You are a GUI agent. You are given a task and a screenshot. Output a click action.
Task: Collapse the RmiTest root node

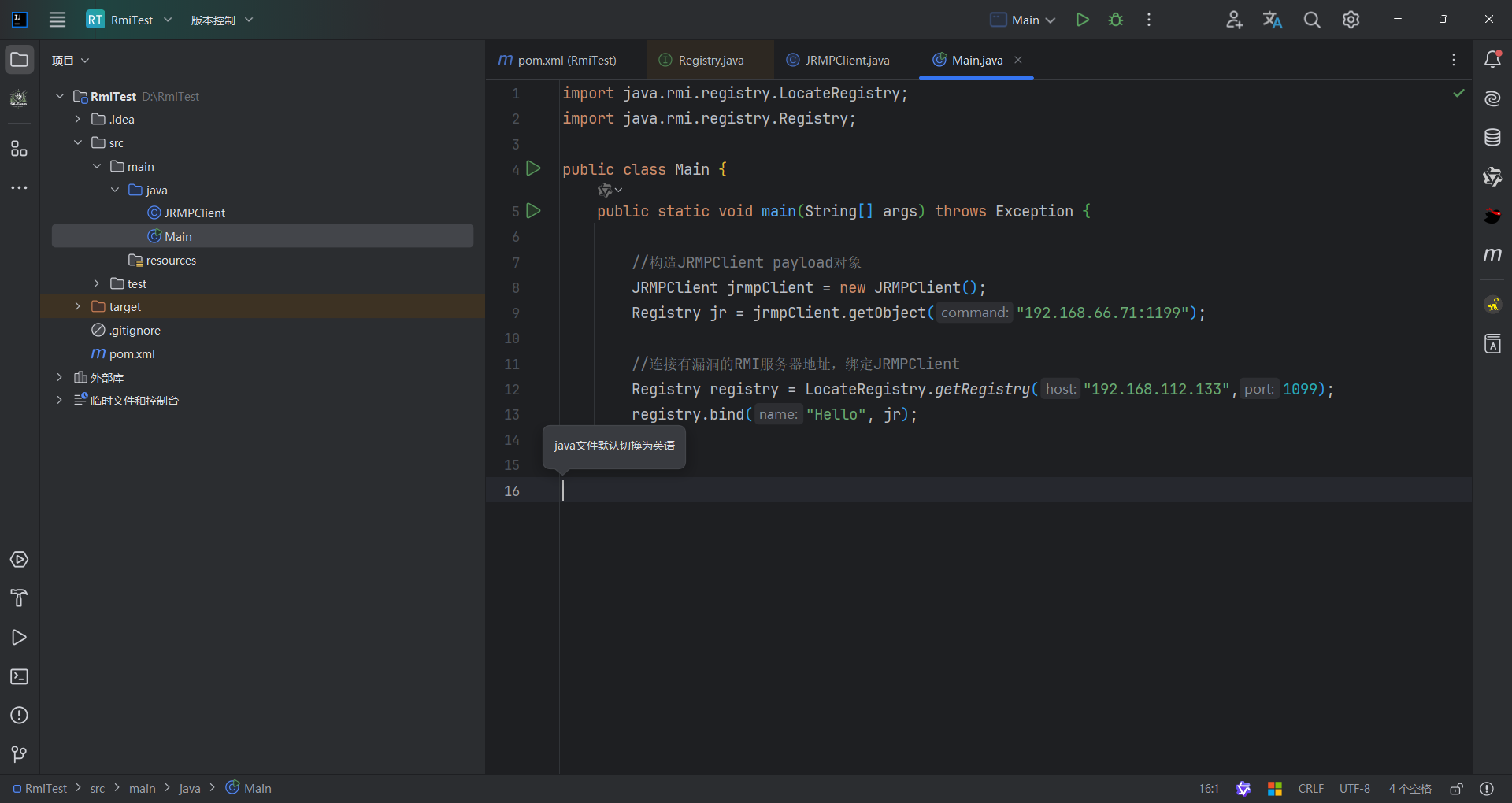(x=60, y=96)
